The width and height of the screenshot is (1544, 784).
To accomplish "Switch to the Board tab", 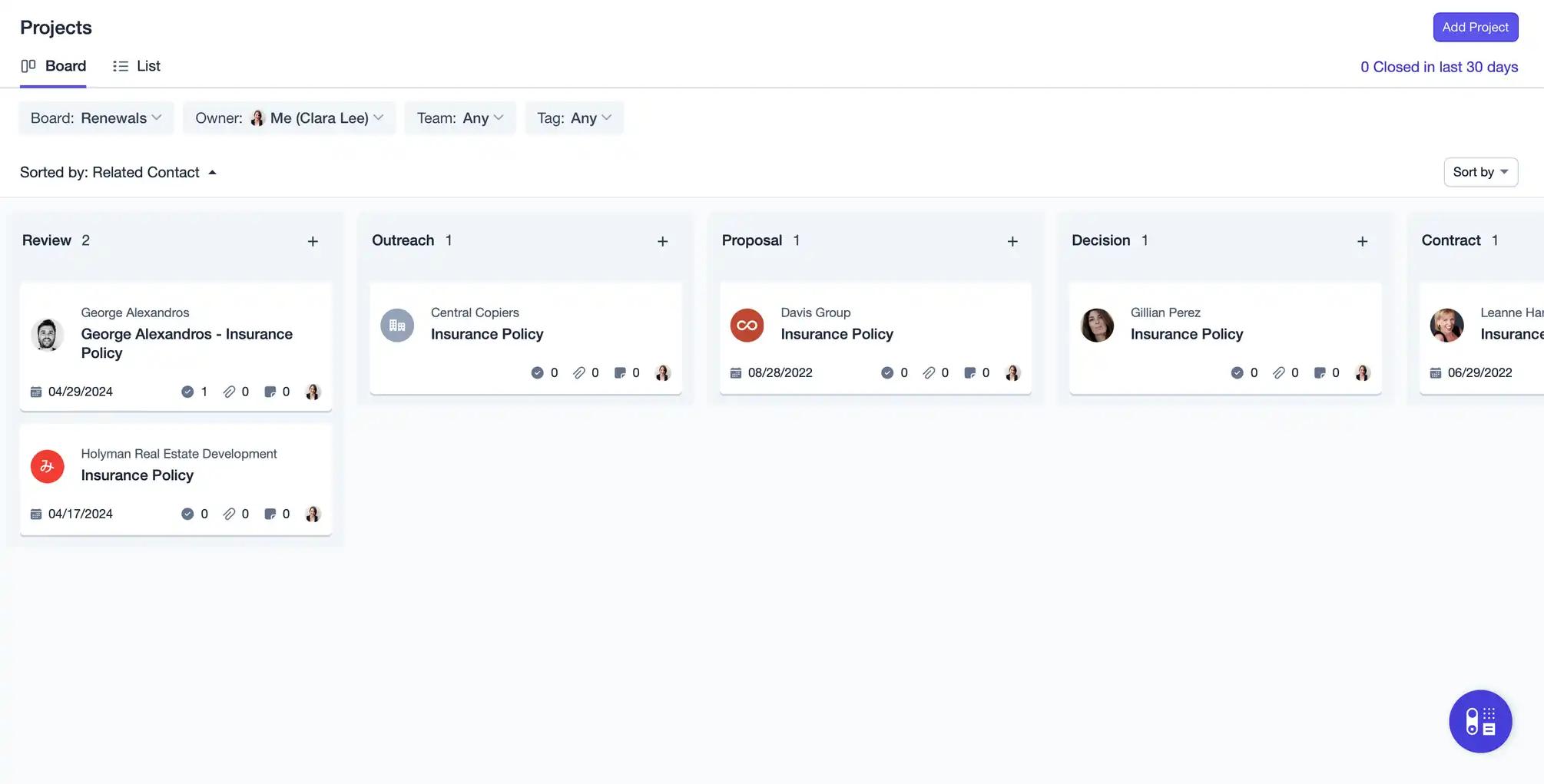I will coord(53,66).
